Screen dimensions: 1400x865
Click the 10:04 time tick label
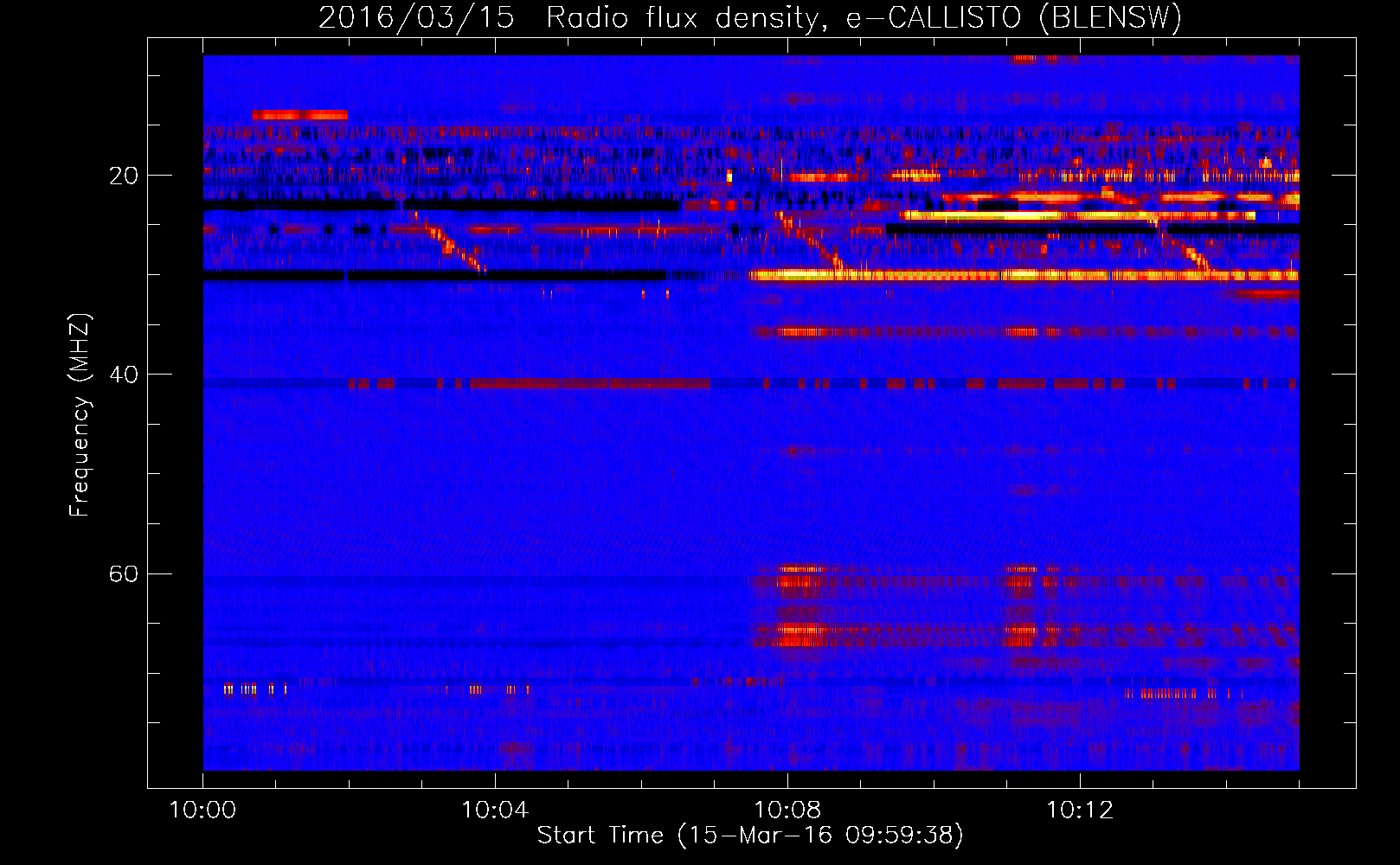(x=495, y=811)
